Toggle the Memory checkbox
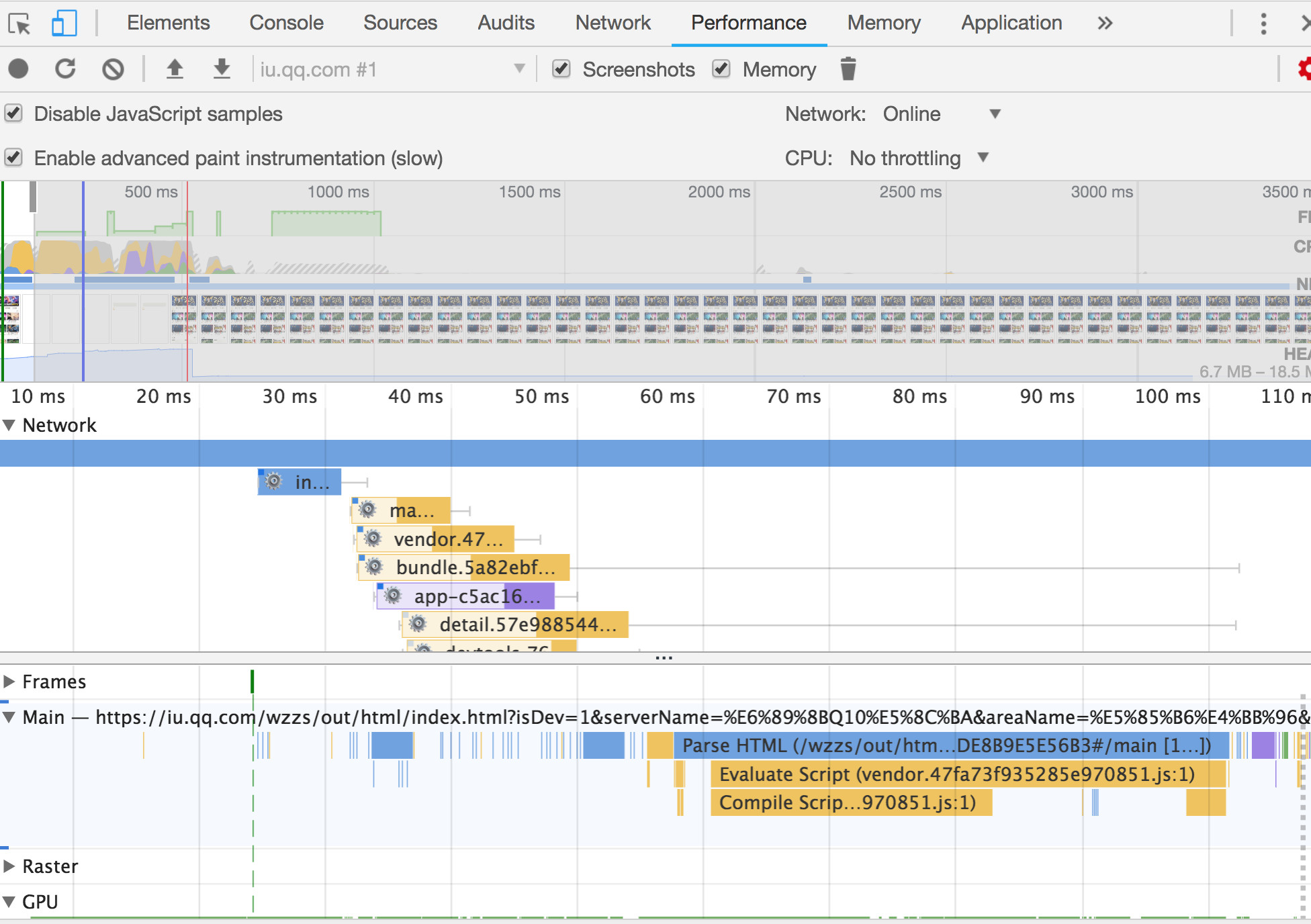Screen dimensions: 1311x924 tap(721, 69)
